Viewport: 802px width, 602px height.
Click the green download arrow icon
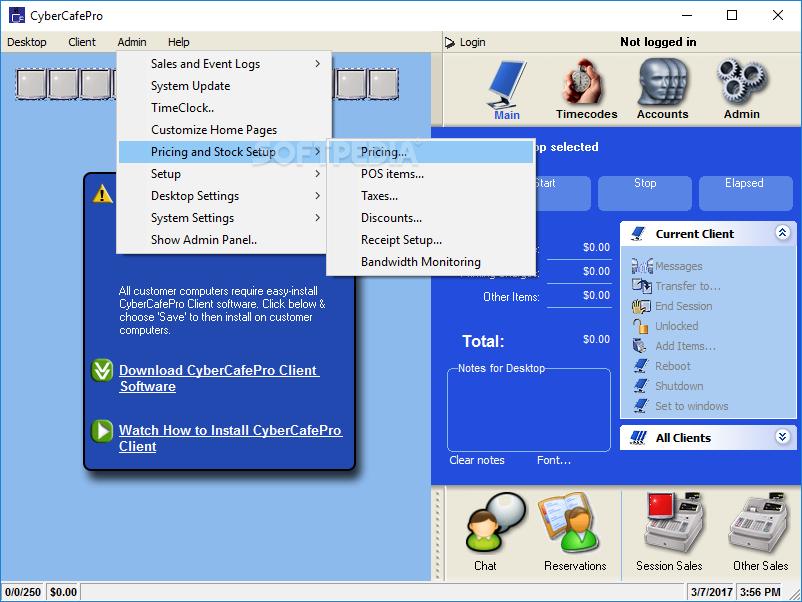102,370
